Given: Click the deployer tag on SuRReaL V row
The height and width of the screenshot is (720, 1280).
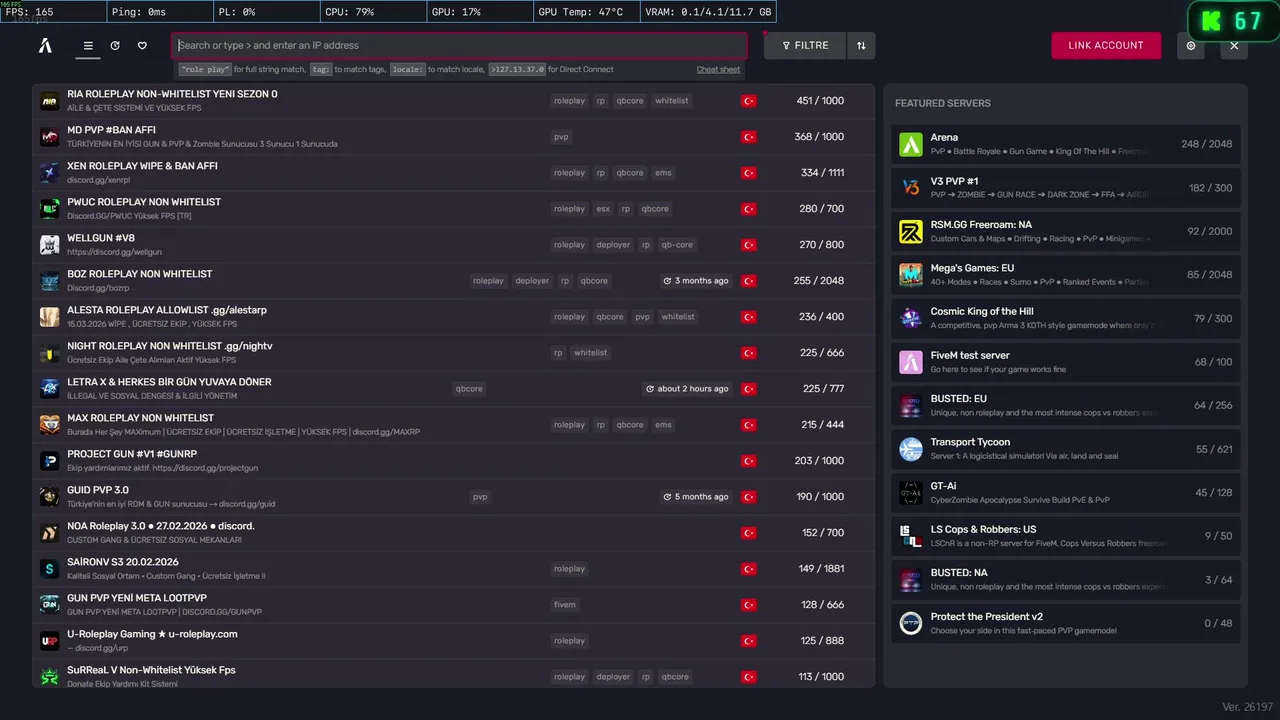Looking at the screenshot, I should (x=613, y=677).
